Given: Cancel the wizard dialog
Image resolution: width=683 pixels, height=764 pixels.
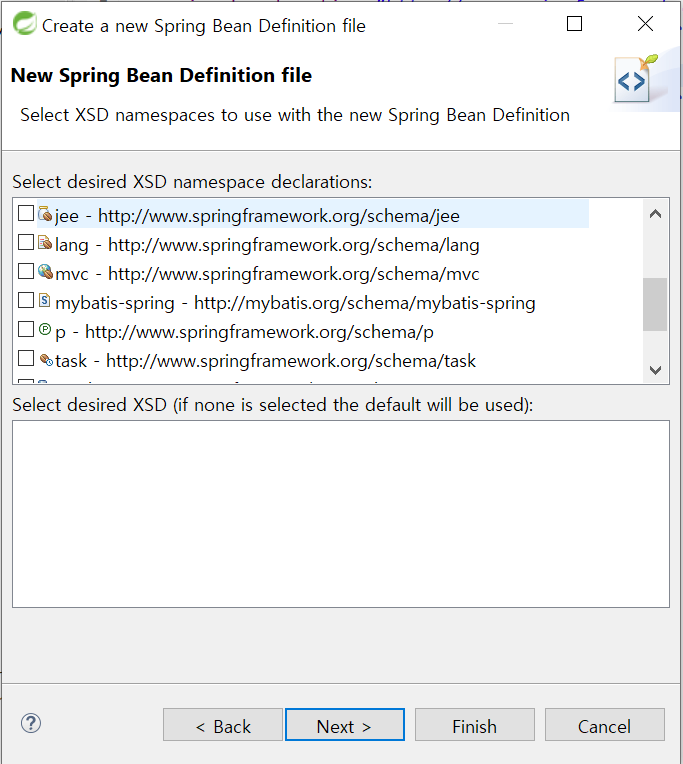Looking at the screenshot, I should point(605,725).
